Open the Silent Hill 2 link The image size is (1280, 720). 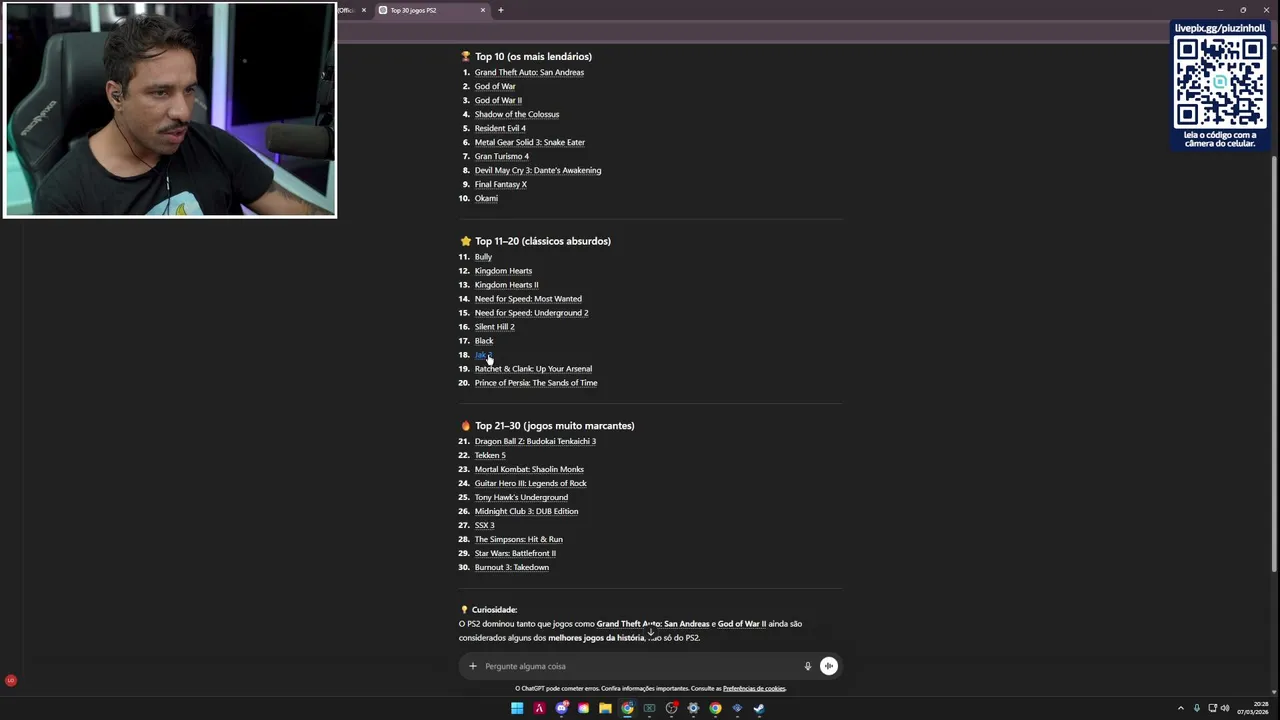(x=495, y=327)
